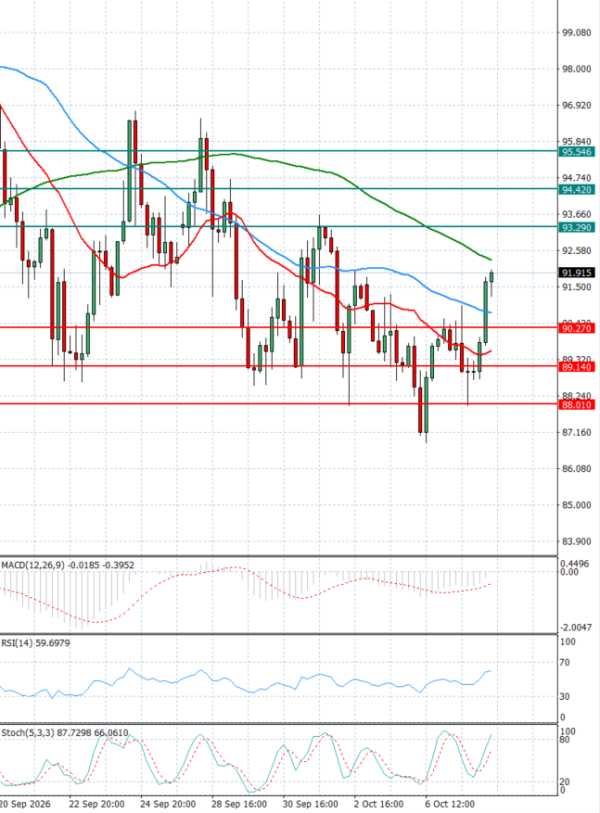Click the 22 Sep 20:00 time label
This screenshot has width=600, height=813.
click(x=96, y=804)
